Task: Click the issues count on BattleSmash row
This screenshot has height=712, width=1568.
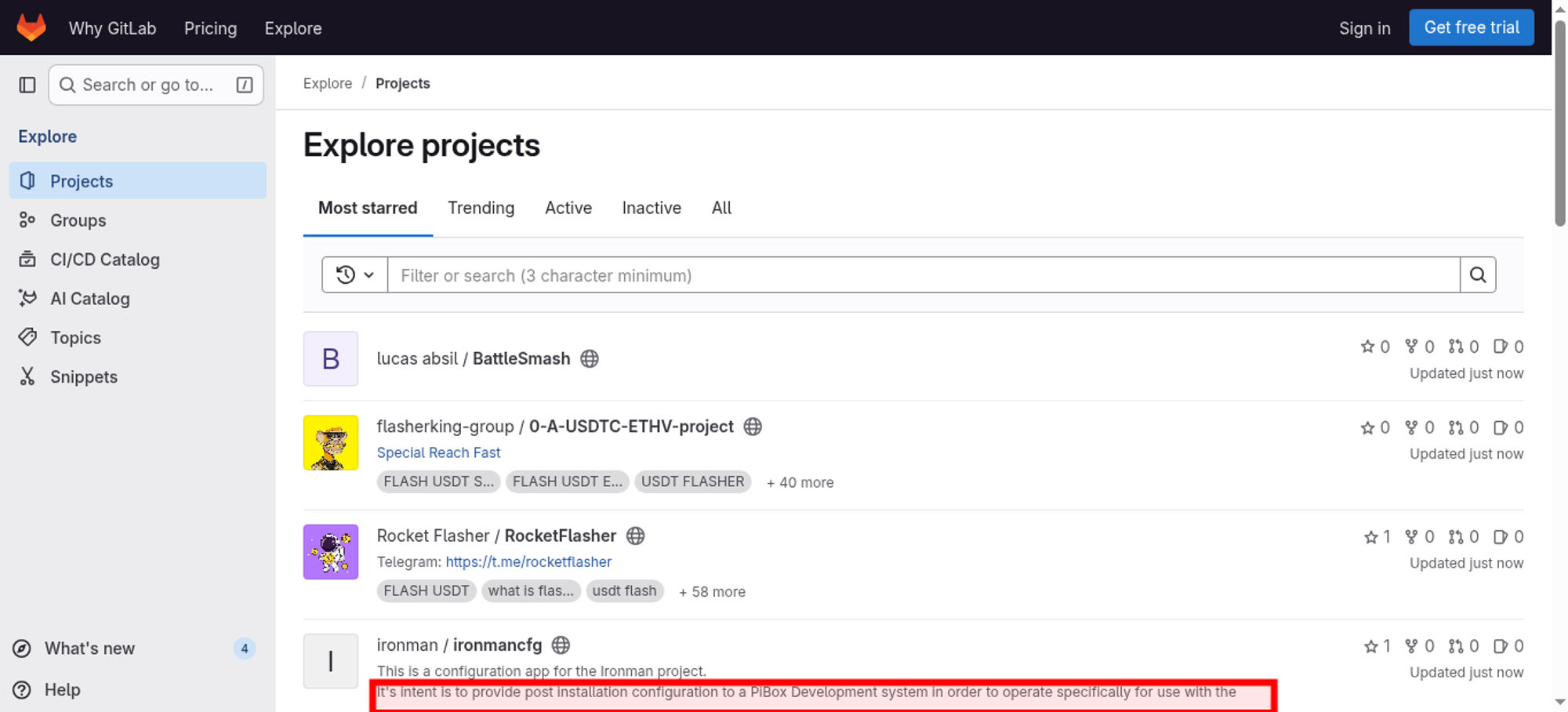Action: pos(1508,347)
